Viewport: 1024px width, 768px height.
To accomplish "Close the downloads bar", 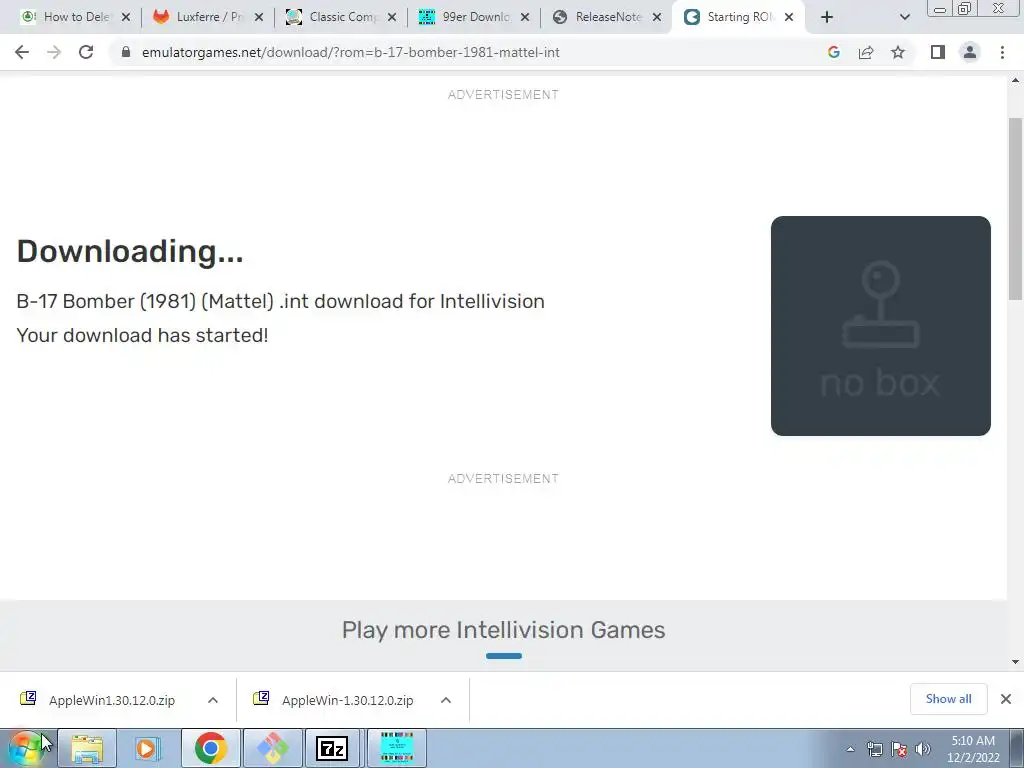I will click(1006, 699).
